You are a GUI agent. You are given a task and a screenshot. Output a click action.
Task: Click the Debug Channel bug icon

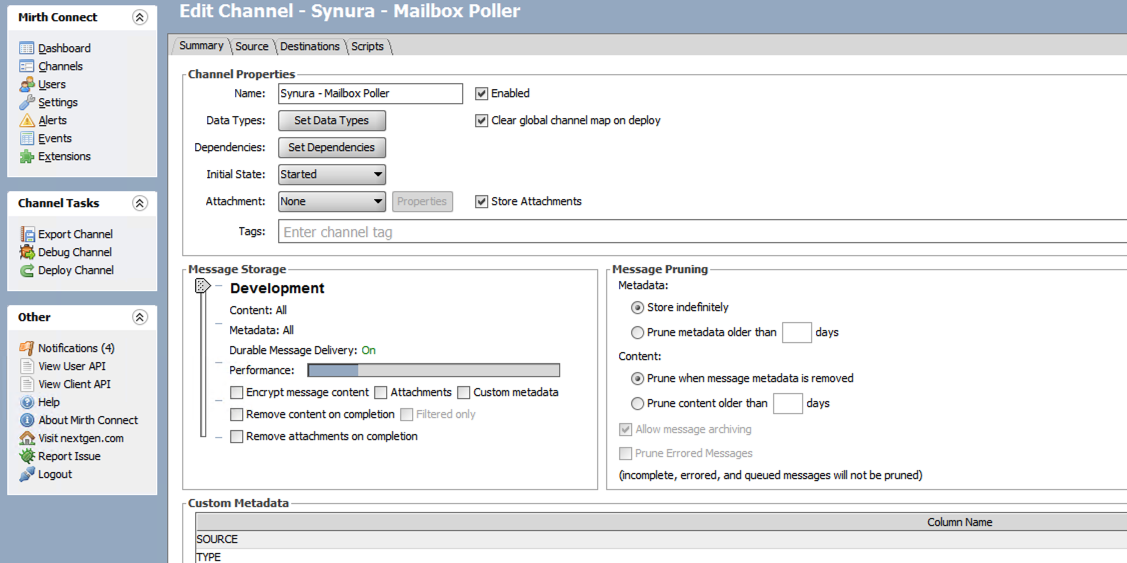(27, 252)
